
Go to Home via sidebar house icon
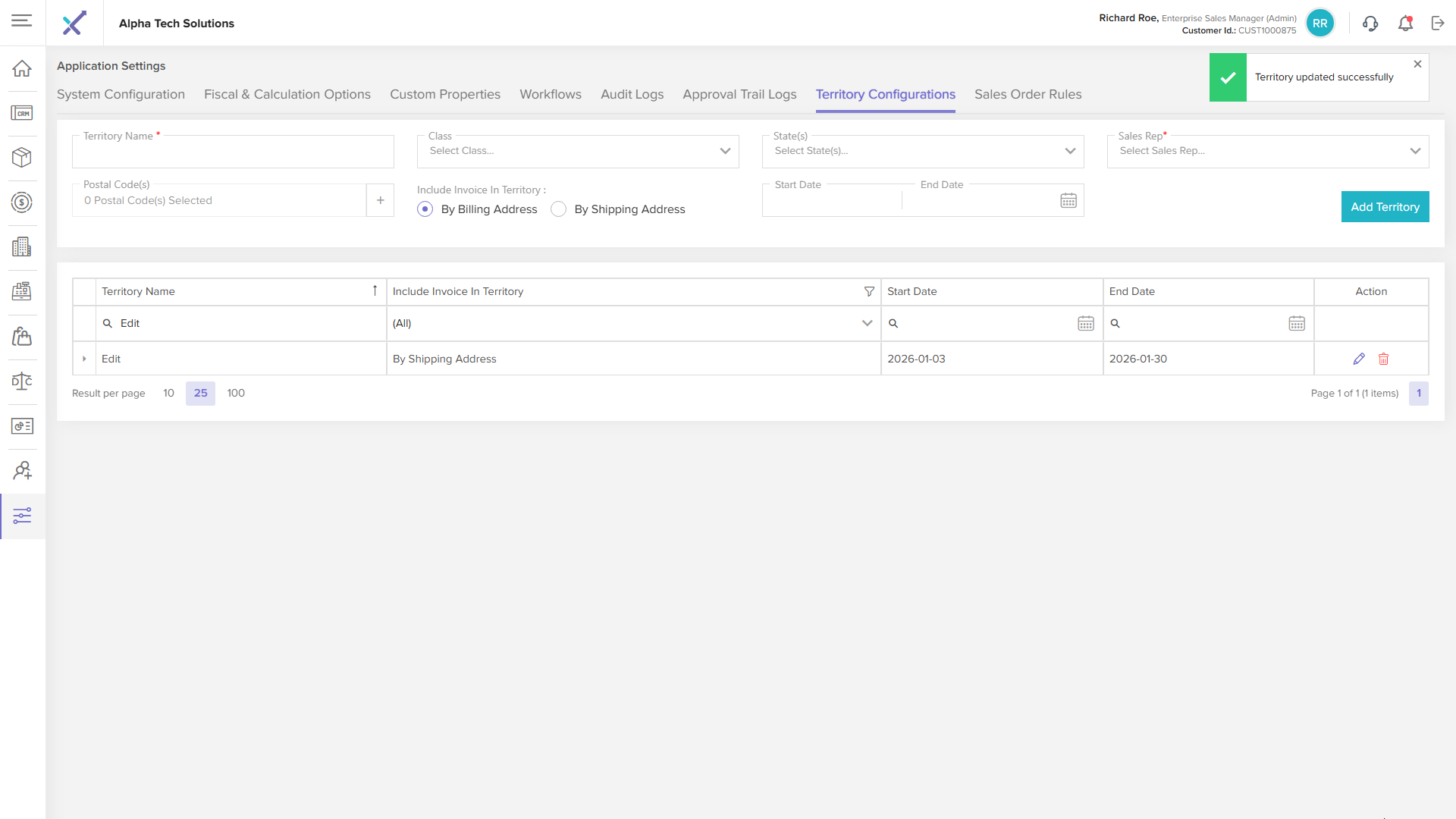click(22, 68)
